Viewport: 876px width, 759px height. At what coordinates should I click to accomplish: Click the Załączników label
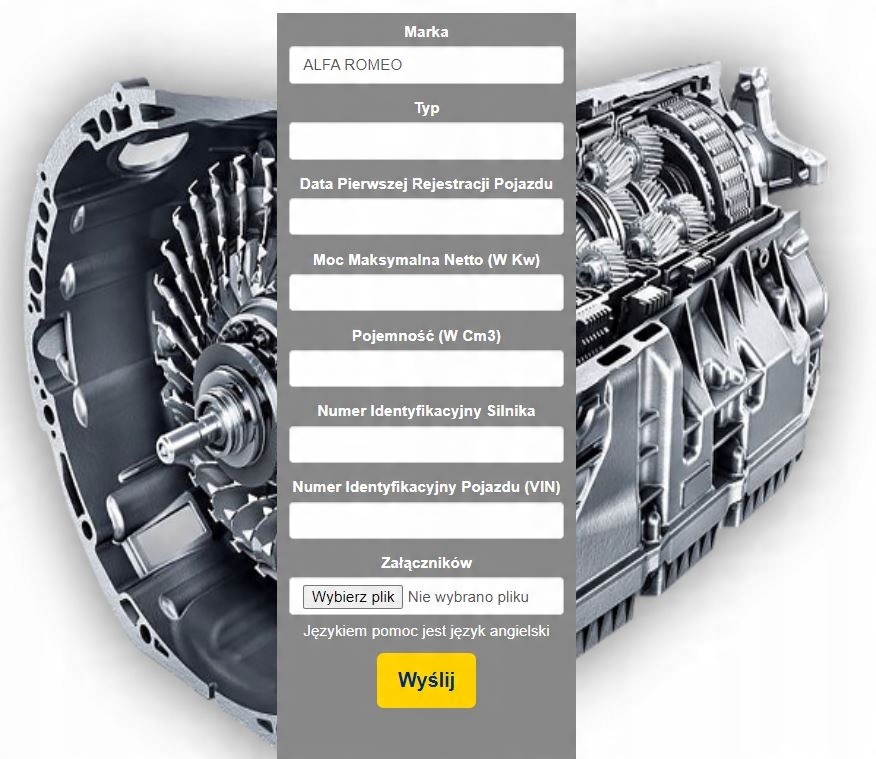click(426, 562)
